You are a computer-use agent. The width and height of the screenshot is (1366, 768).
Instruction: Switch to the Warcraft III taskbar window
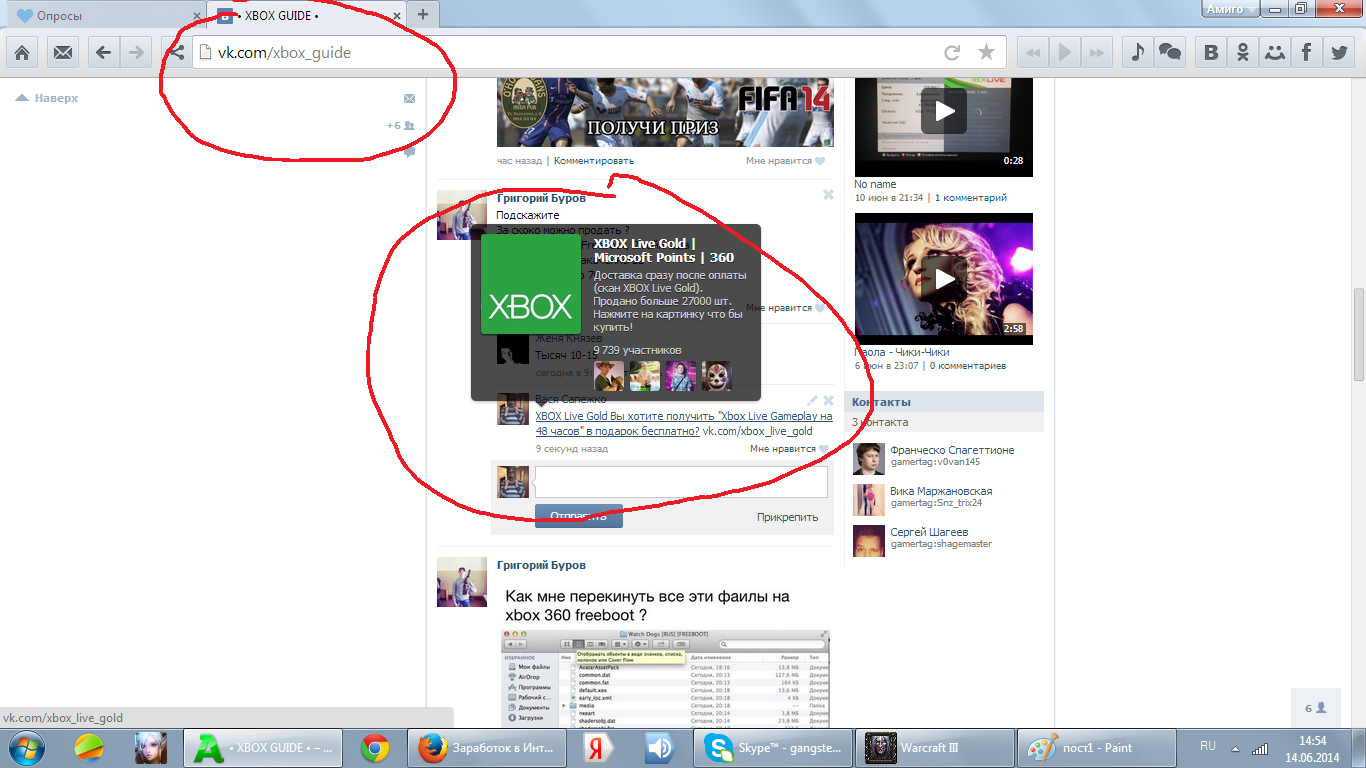tap(934, 747)
